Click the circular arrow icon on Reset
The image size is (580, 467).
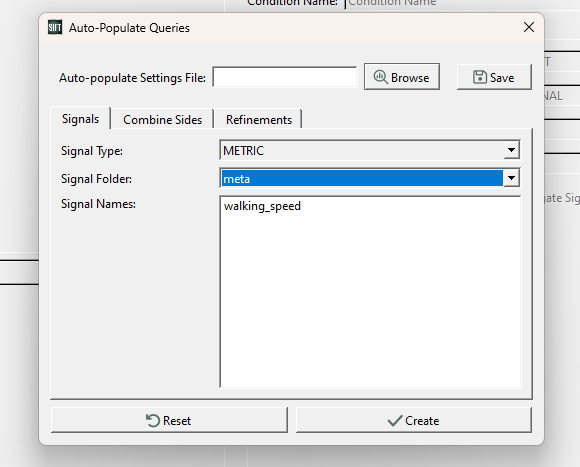153,420
